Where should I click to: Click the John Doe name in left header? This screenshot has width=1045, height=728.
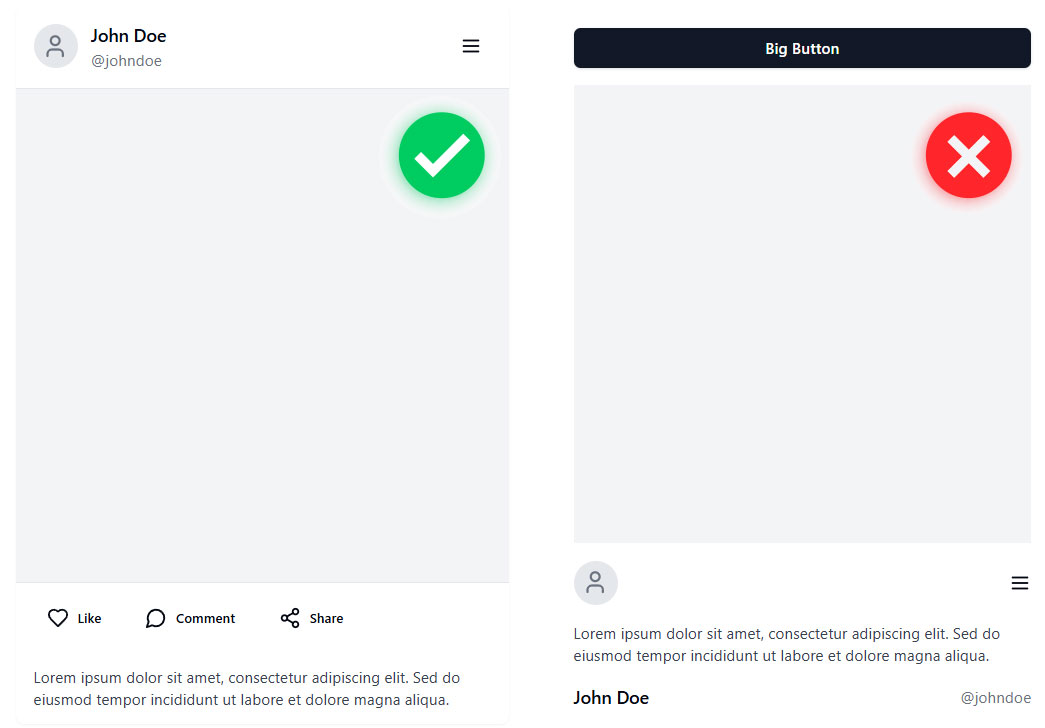[x=128, y=36]
